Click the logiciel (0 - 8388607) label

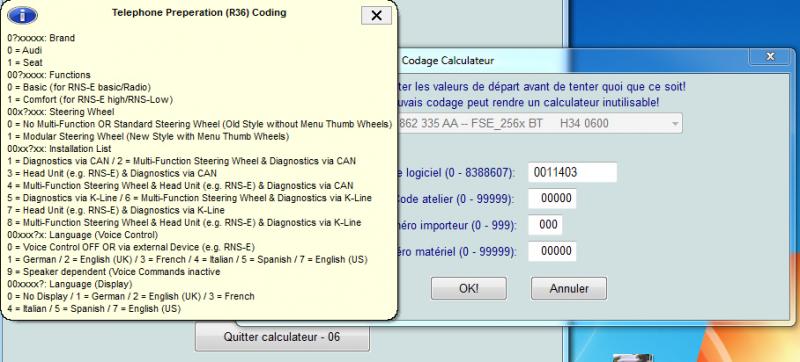457,173
